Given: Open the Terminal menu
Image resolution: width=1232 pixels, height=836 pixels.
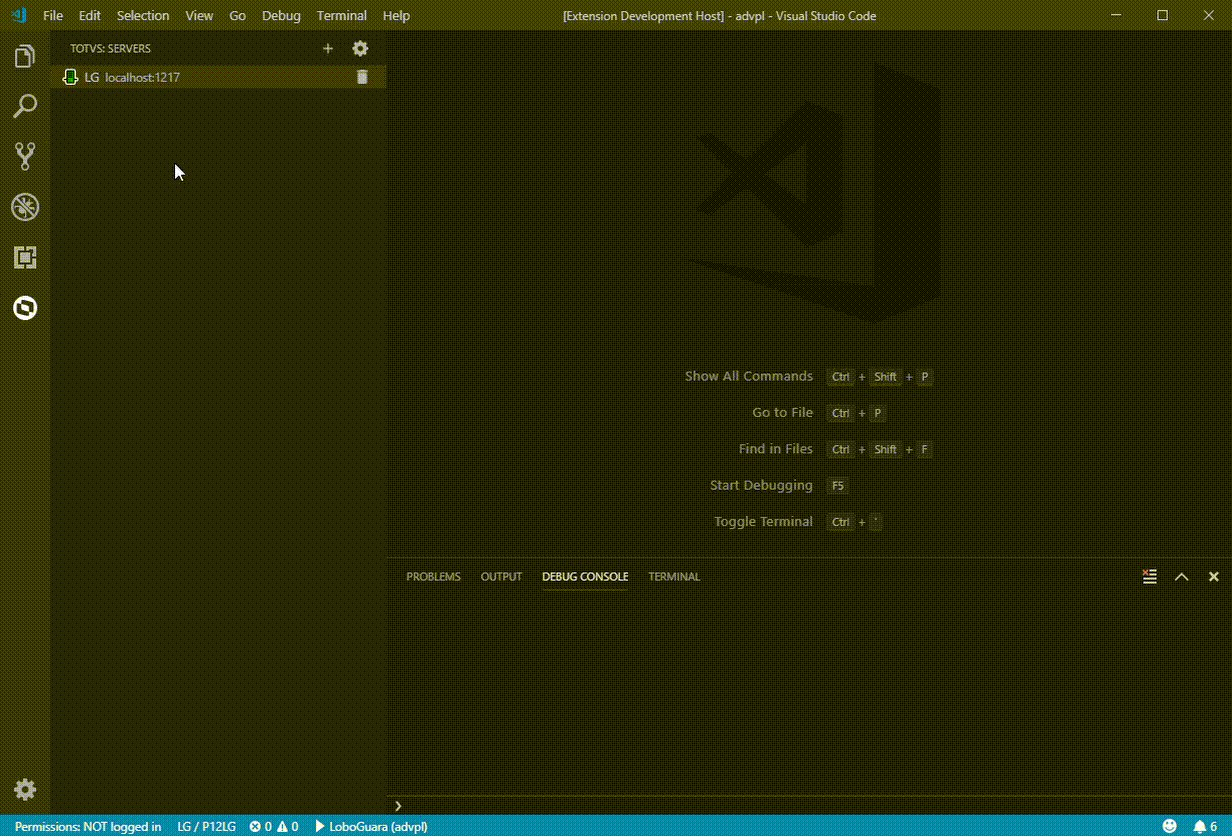Looking at the screenshot, I should click(342, 16).
